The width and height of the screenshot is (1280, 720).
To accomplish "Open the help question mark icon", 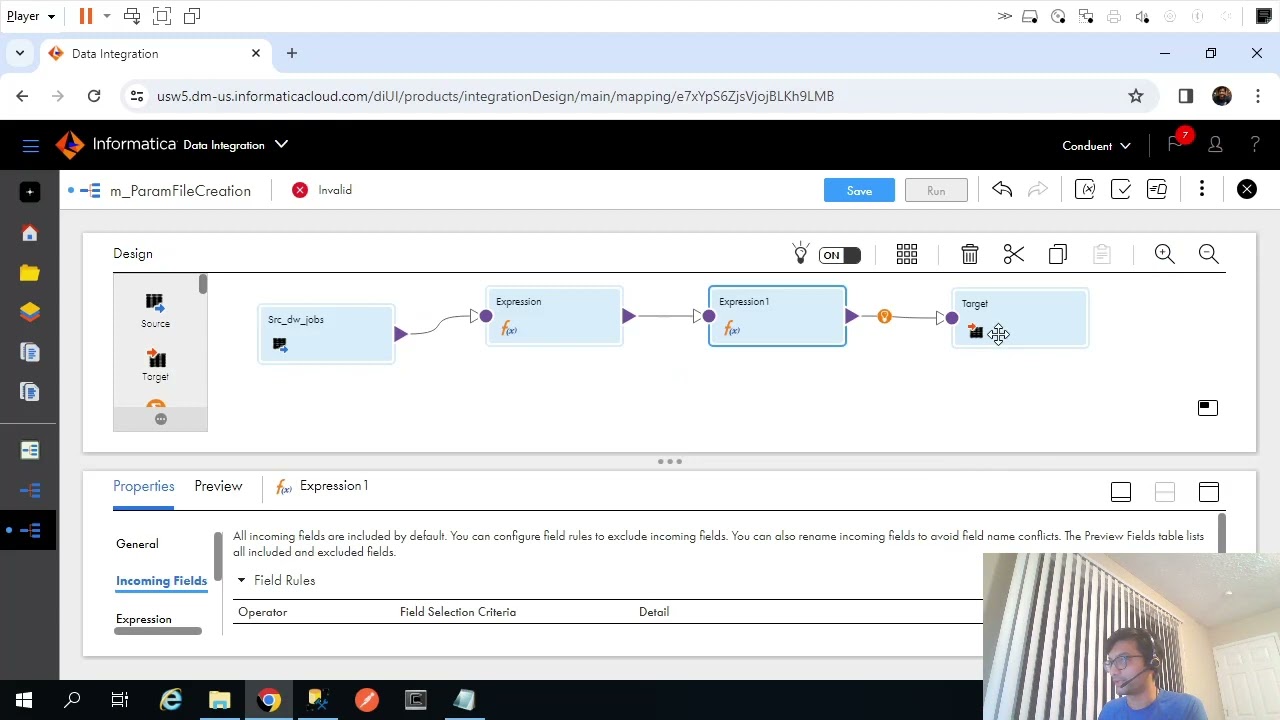I will click(x=1255, y=146).
